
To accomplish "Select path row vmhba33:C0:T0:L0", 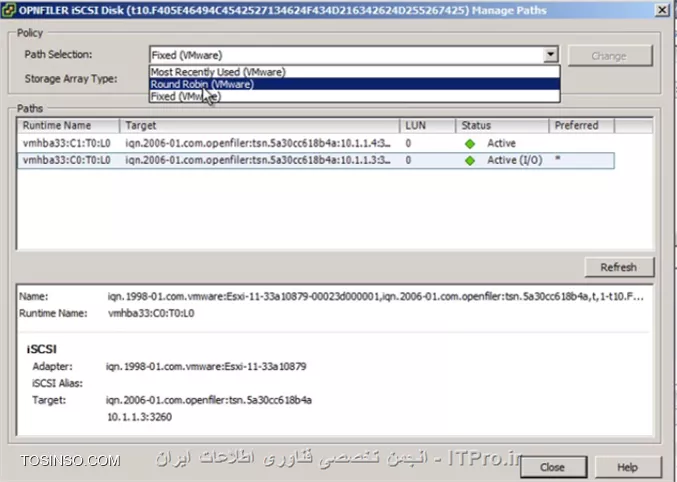I will 316,160.
